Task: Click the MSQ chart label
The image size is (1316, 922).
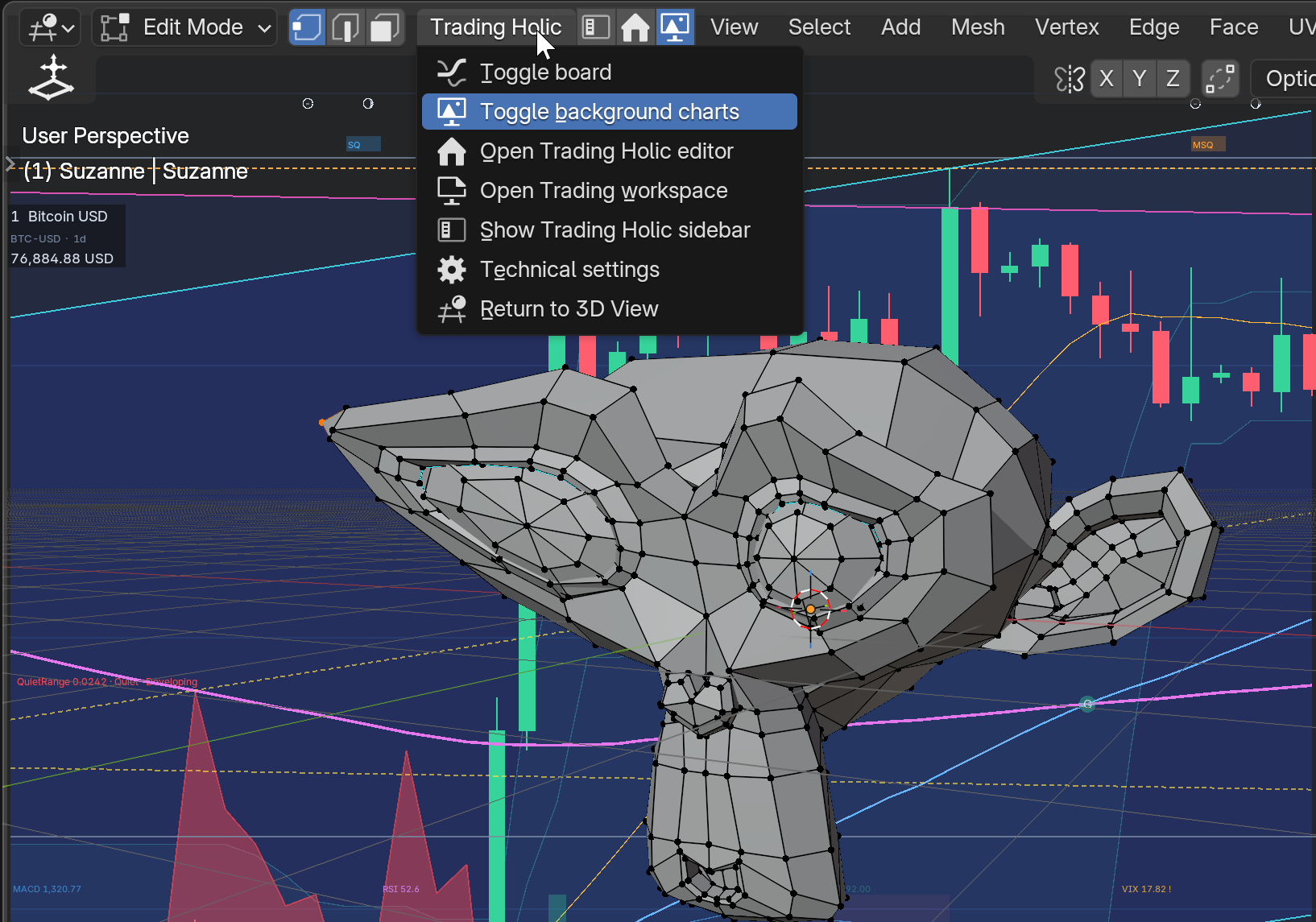Action: point(1207,144)
